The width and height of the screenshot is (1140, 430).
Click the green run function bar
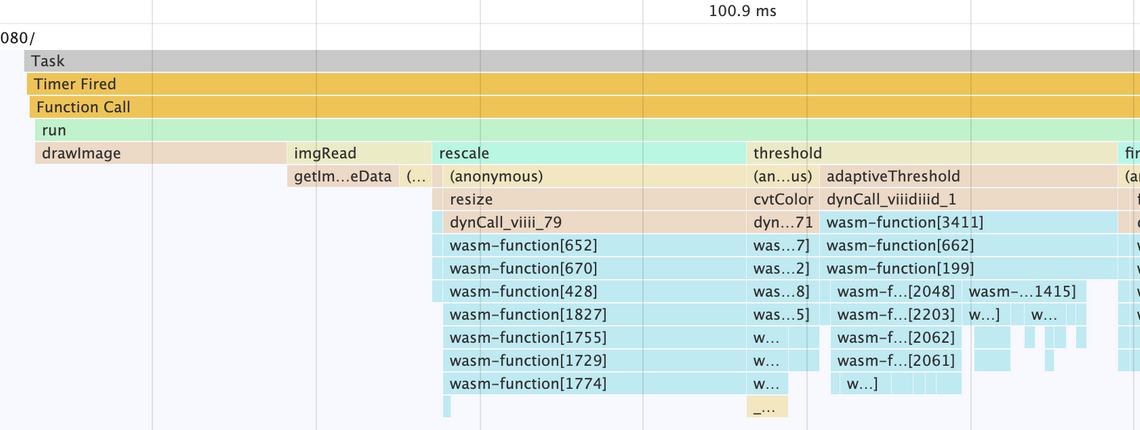[580, 130]
